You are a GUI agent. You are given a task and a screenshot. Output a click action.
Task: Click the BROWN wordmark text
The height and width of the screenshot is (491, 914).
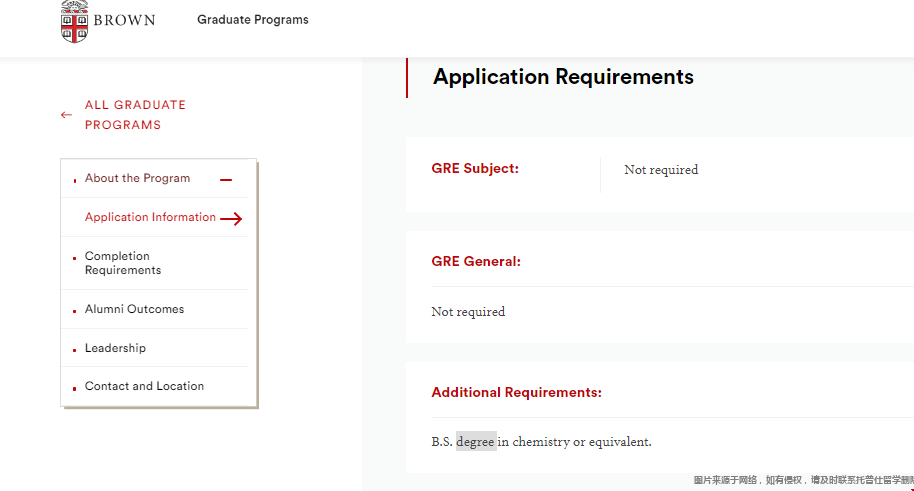124,20
